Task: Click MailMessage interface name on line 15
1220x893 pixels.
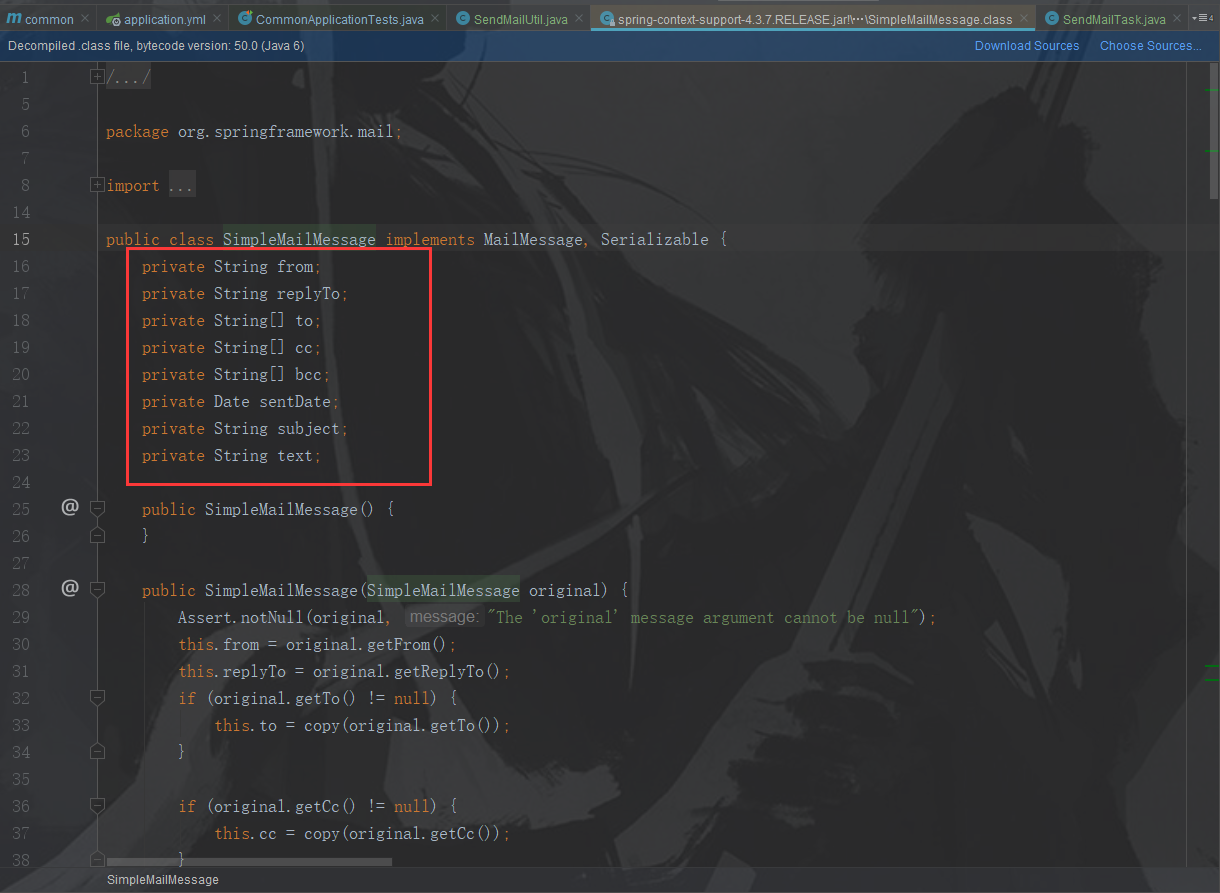Action: pyautogui.click(x=533, y=239)
